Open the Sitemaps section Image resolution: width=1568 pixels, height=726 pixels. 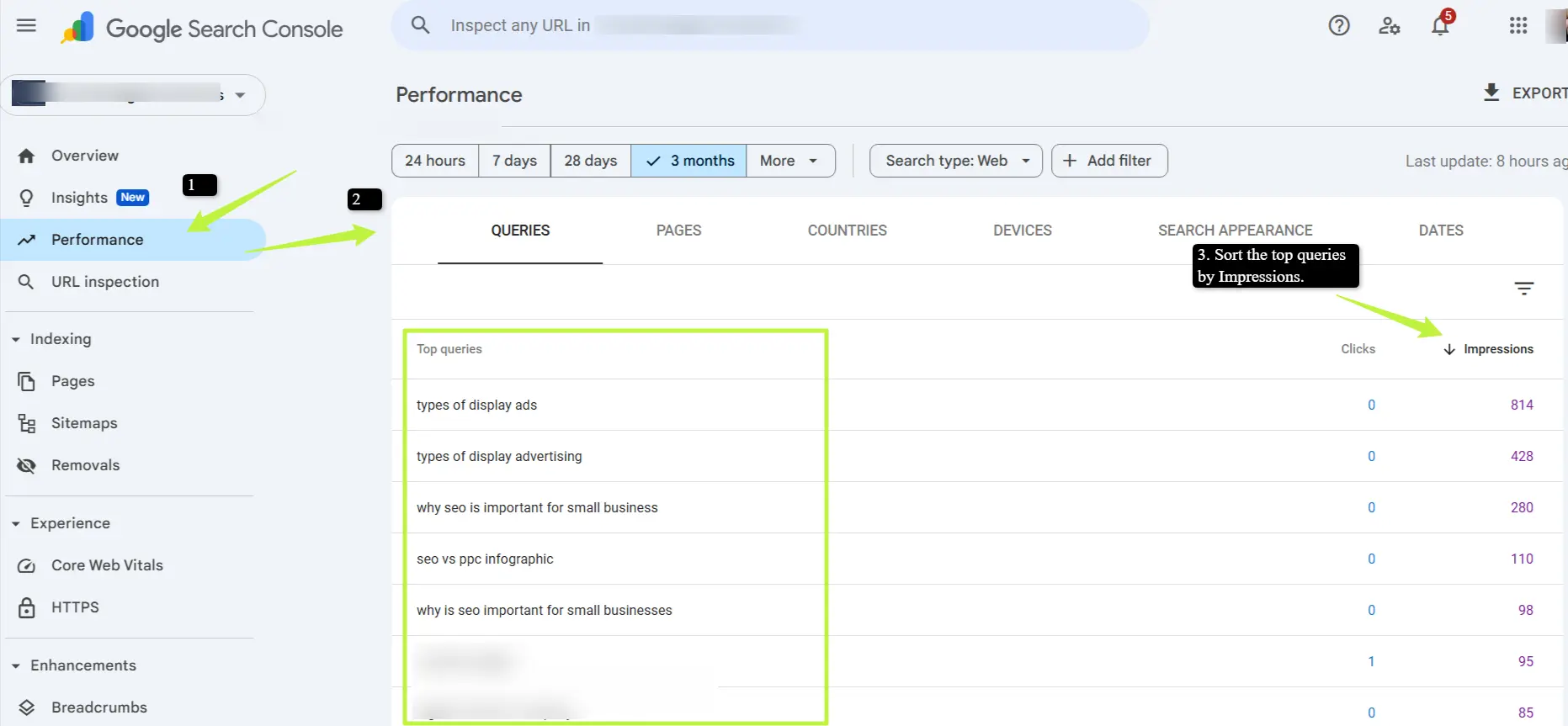(84, 423)
